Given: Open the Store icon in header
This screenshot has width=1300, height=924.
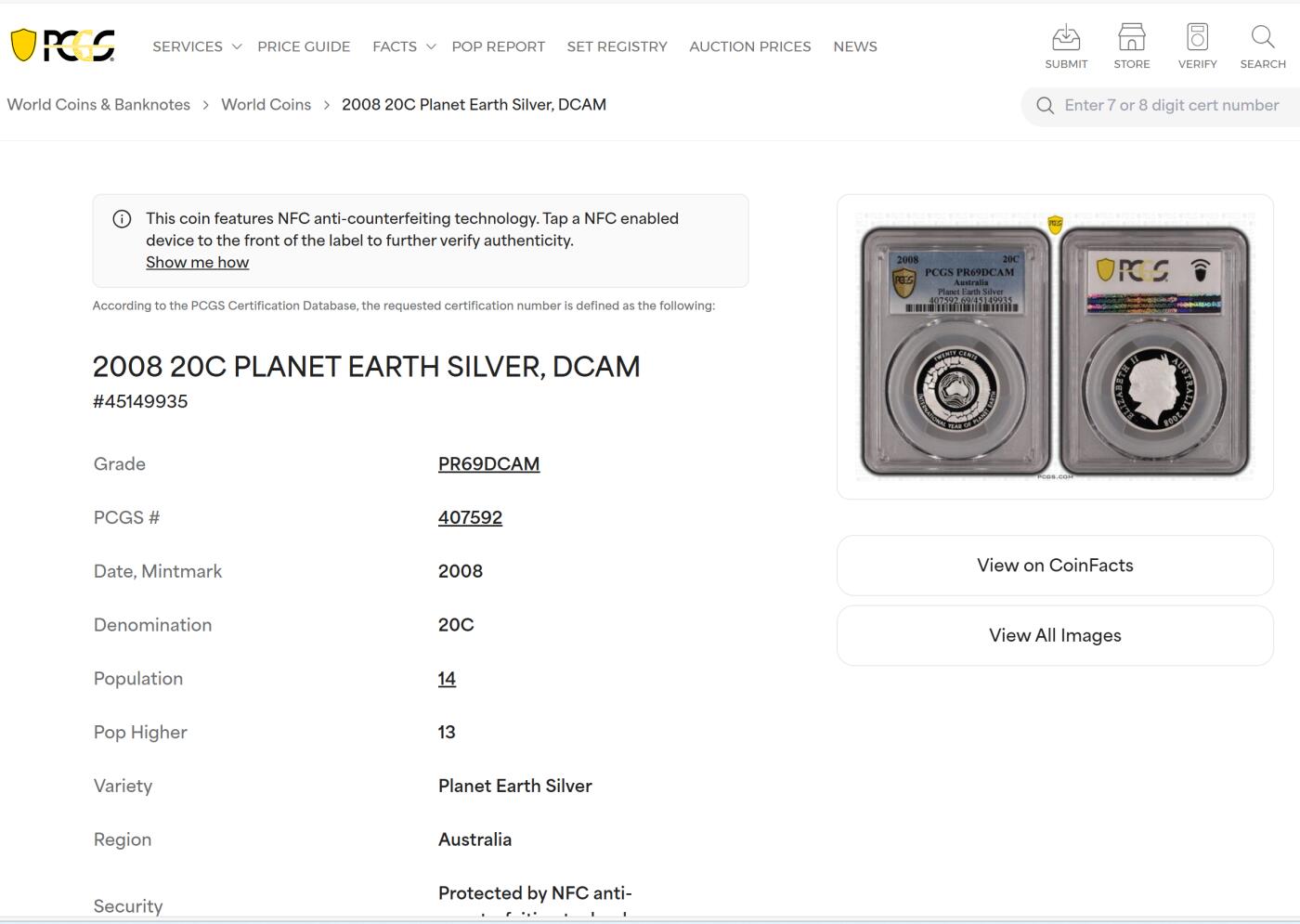Looking at the screenshot, I should coord(1131,38).
